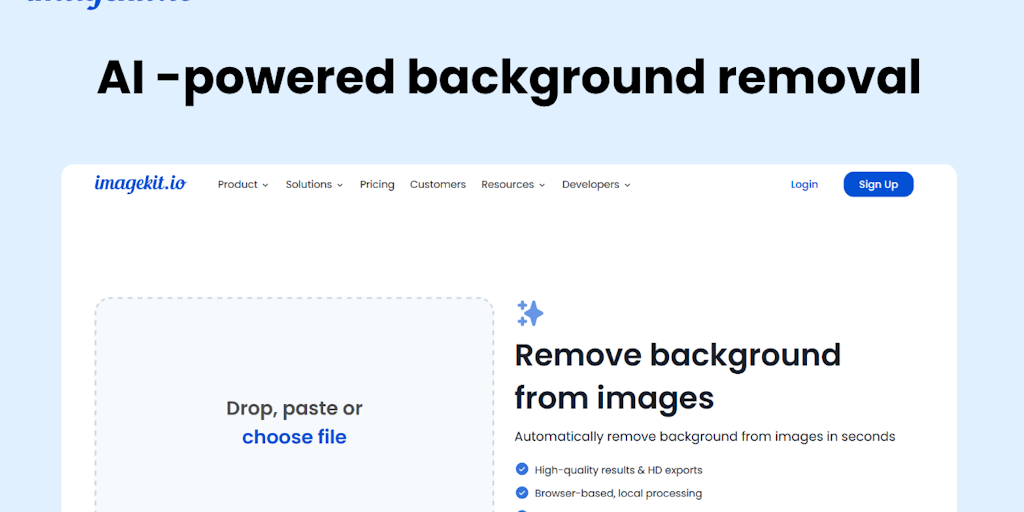Open the Customers page
Viewport: 1024px width, 512px height.
[x=438, y=185]
